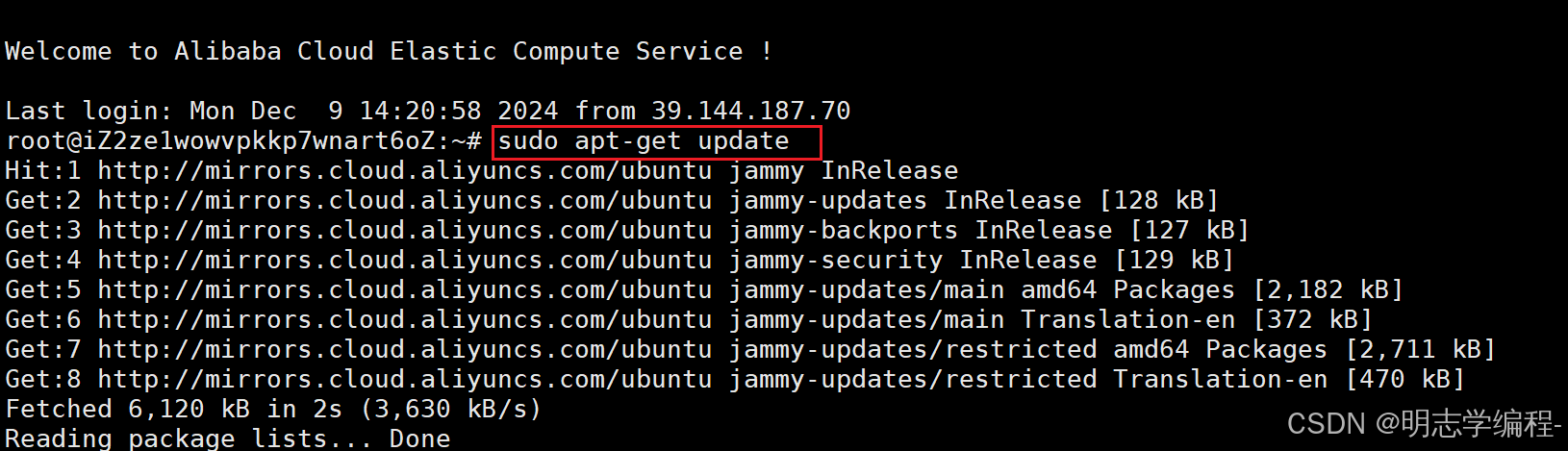Click the Get:3 jammy-backports mirror URL
Viewport: 1568px width, 451px height.
(404, 231)
